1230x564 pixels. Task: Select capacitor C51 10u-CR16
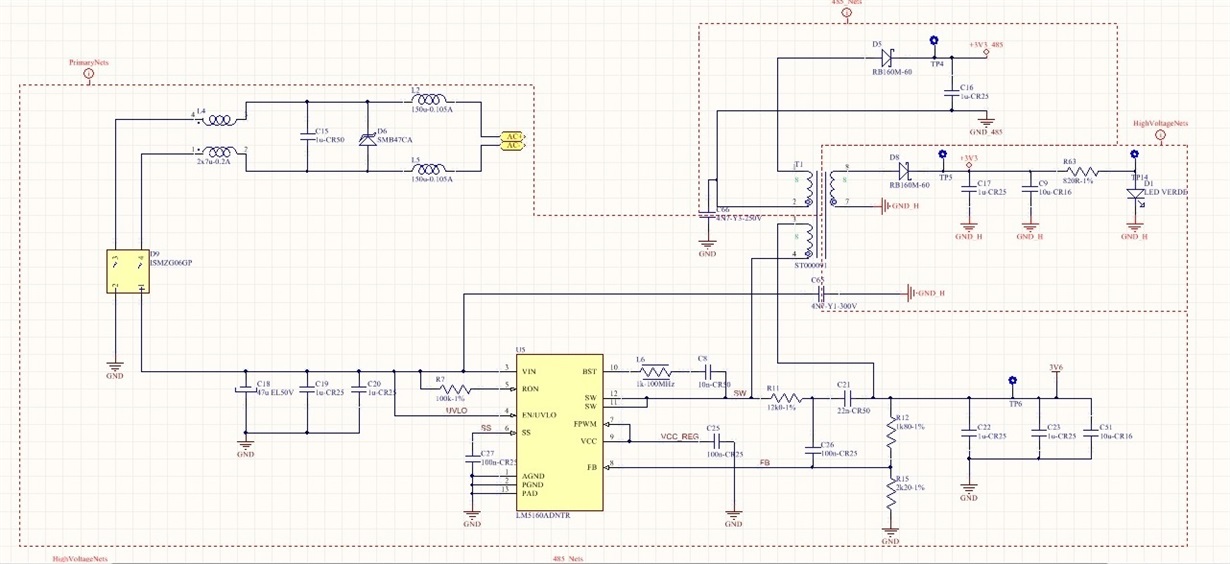[x=1089, y=433]
